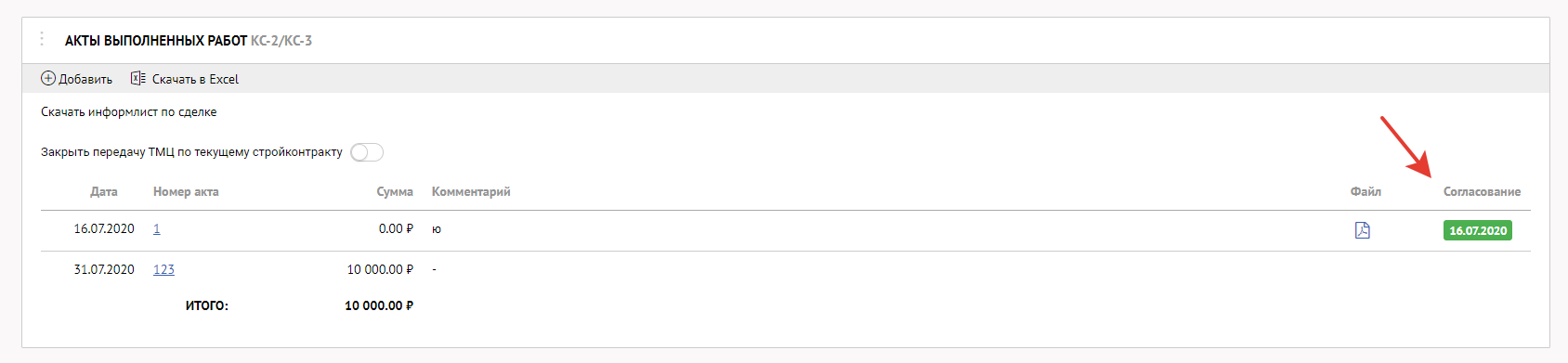
Task: Toggle Закрыть передачу ТМЦ switch
Action: tap(367, 152)
